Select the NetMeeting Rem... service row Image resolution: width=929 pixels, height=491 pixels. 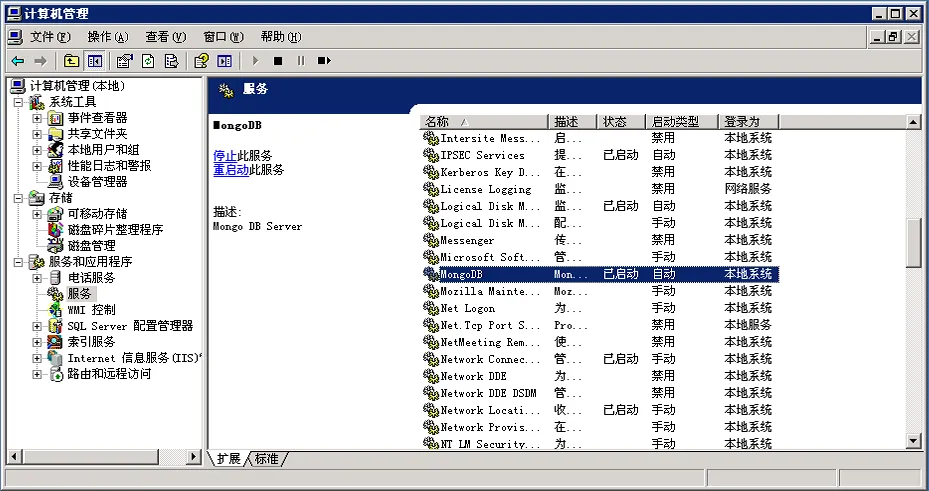point(599,342)
